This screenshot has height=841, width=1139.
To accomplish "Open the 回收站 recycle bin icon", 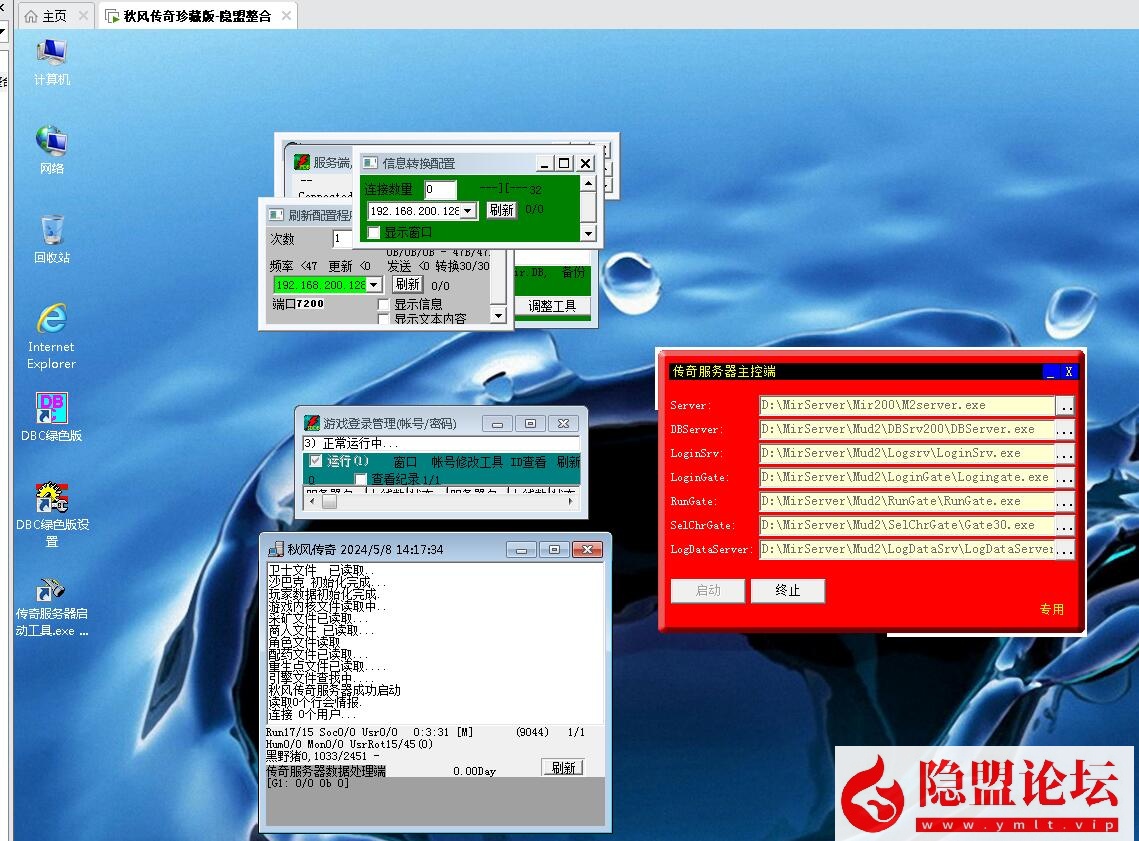I will click(x=52, y=239).
